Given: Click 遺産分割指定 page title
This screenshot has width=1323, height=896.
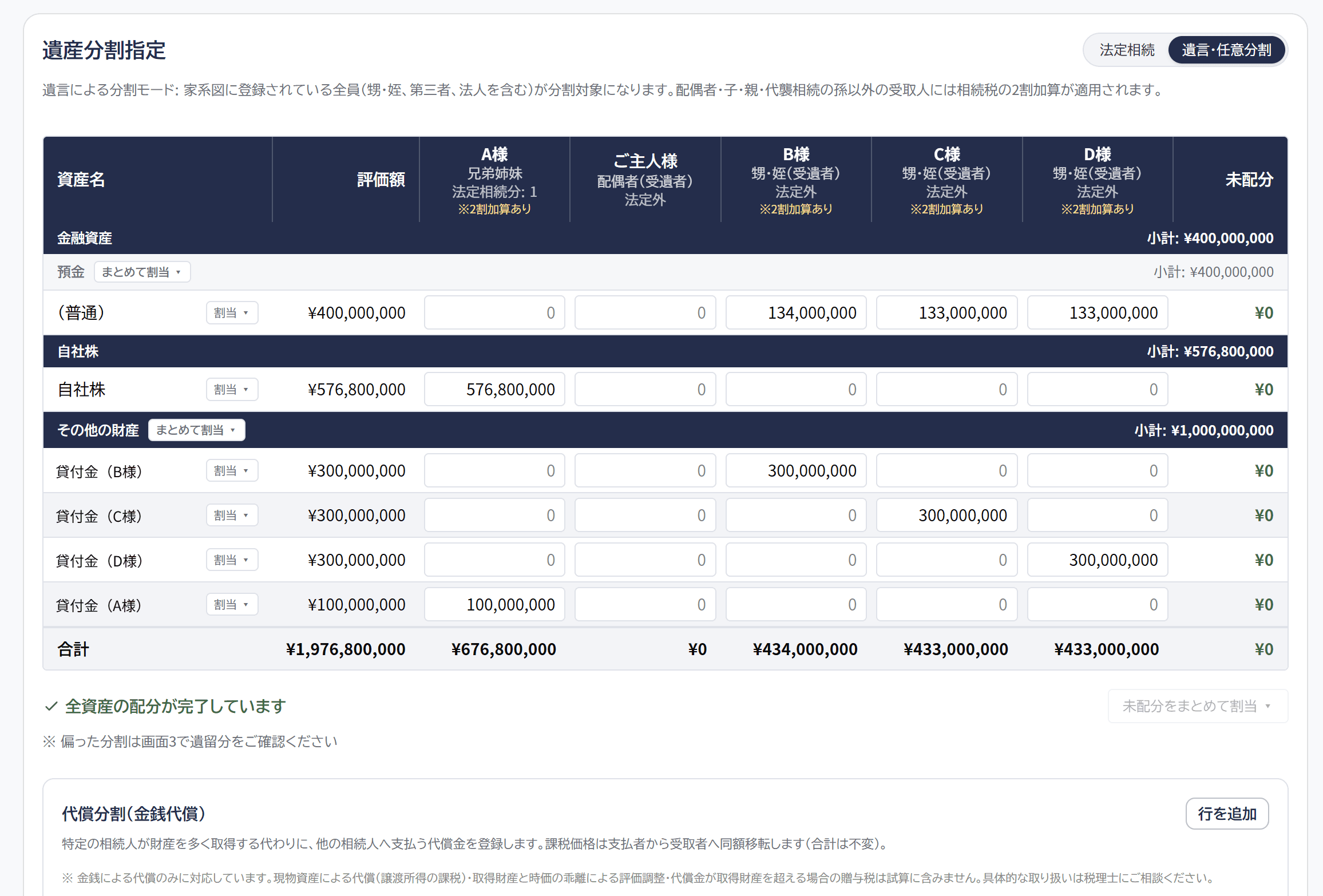Looking at the screenshot, I should [104, 50].
